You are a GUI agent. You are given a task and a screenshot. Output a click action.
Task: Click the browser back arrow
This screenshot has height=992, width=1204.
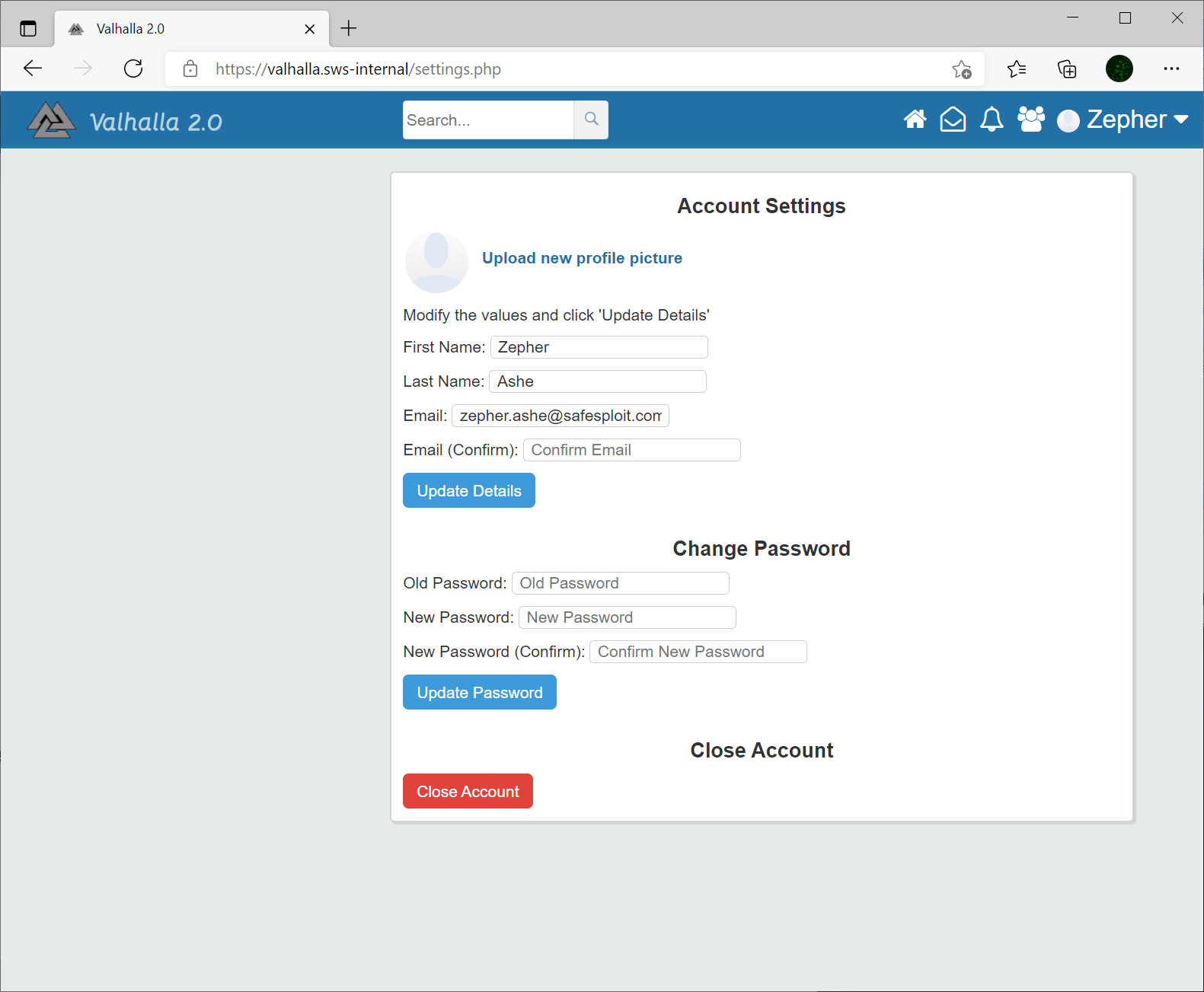coord(33,69)
